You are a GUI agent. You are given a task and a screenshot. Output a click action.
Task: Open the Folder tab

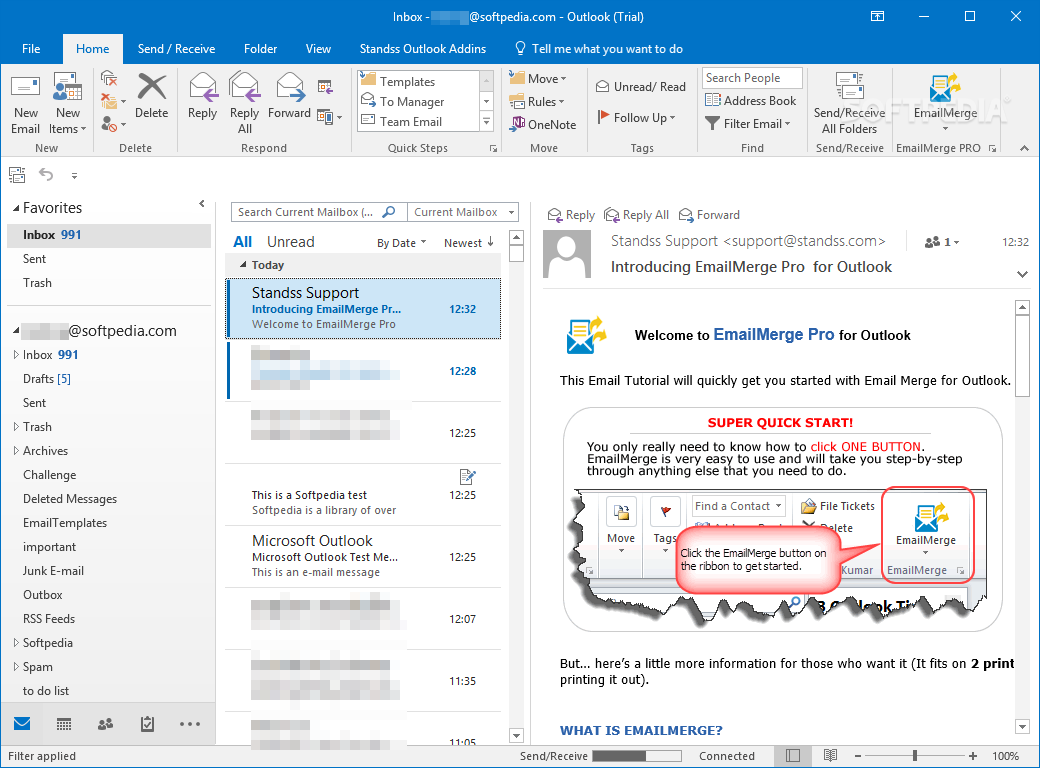[x=260, y=48]
